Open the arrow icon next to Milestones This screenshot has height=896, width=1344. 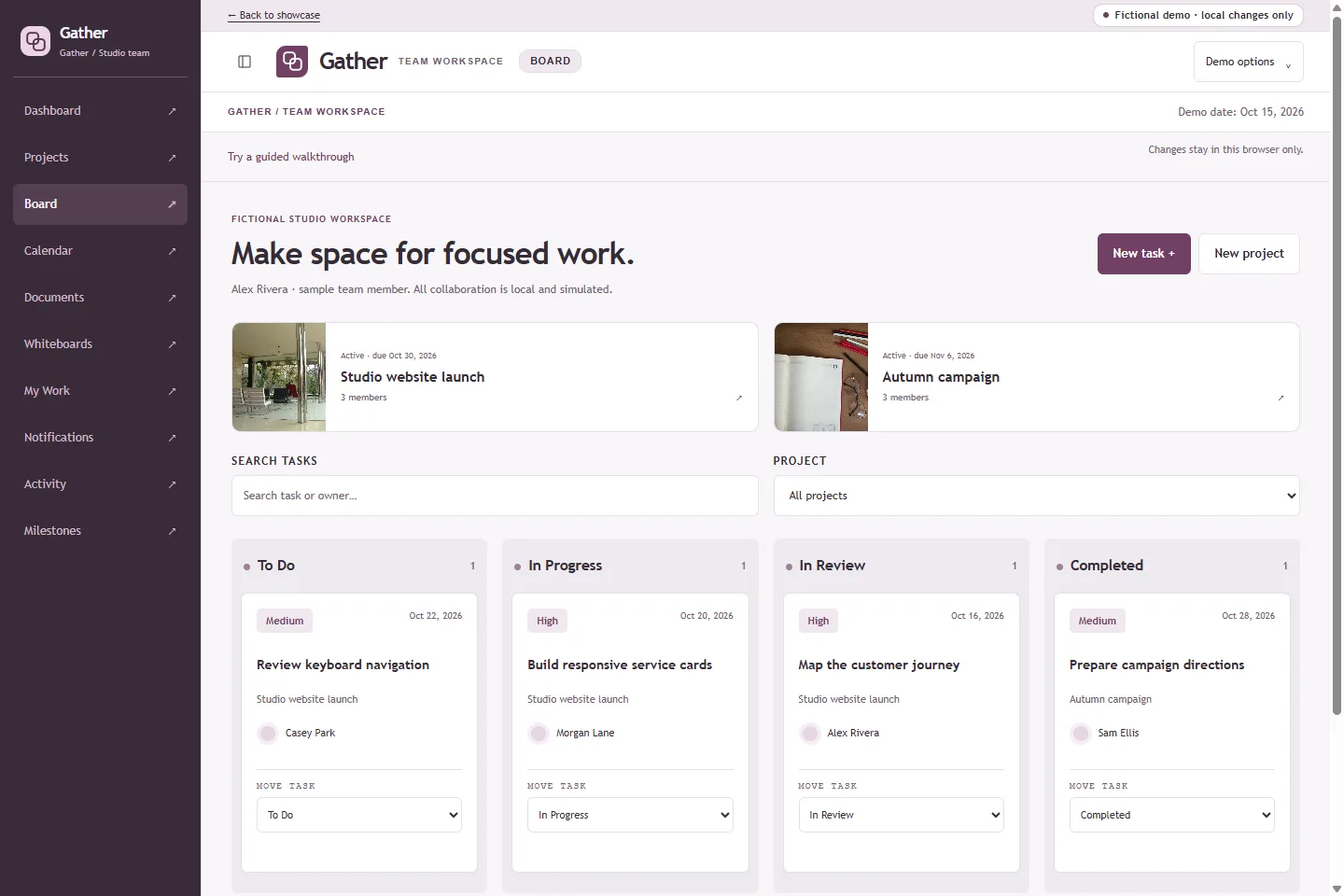(172, 531)
